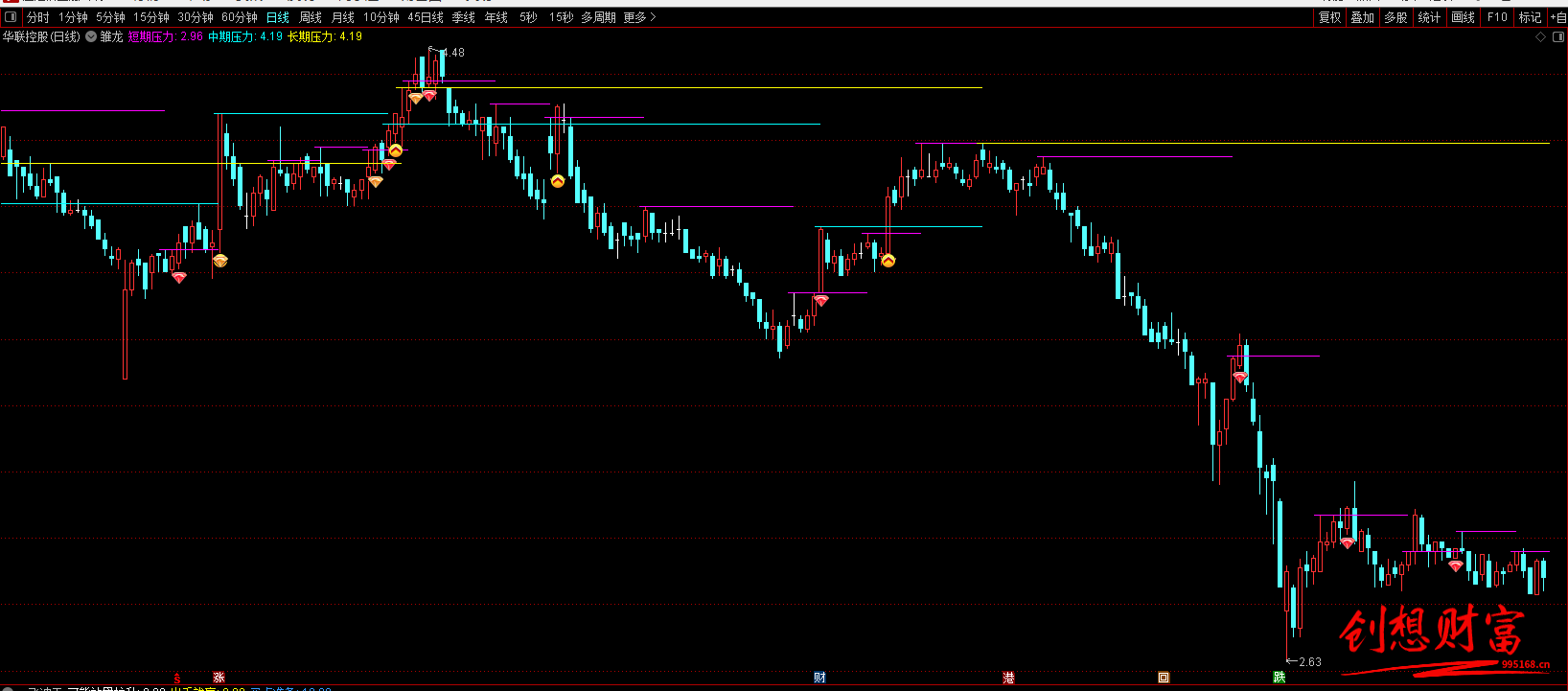Toggle the side panel icon beside 分时
The image size is (1568, 691).
(x=10, y=17)
